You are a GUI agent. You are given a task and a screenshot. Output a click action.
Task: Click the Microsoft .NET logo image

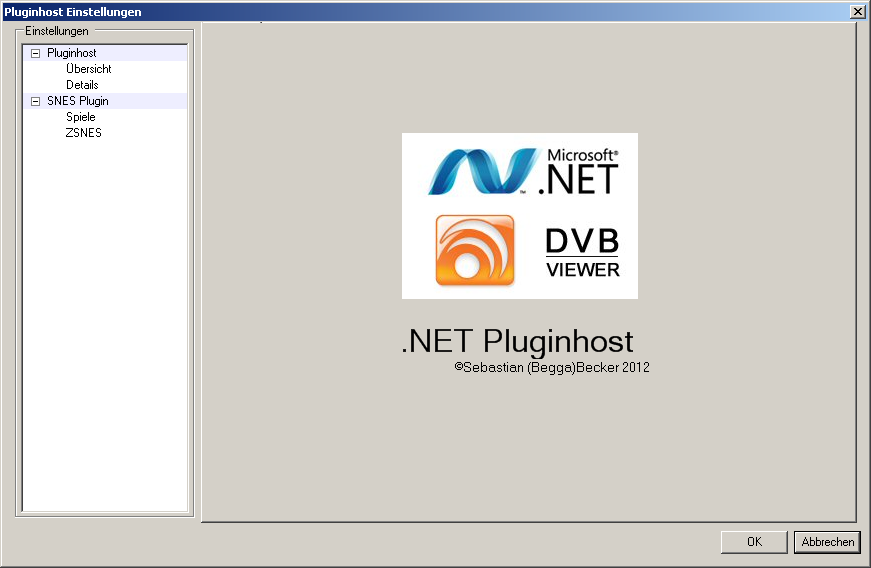523,172
